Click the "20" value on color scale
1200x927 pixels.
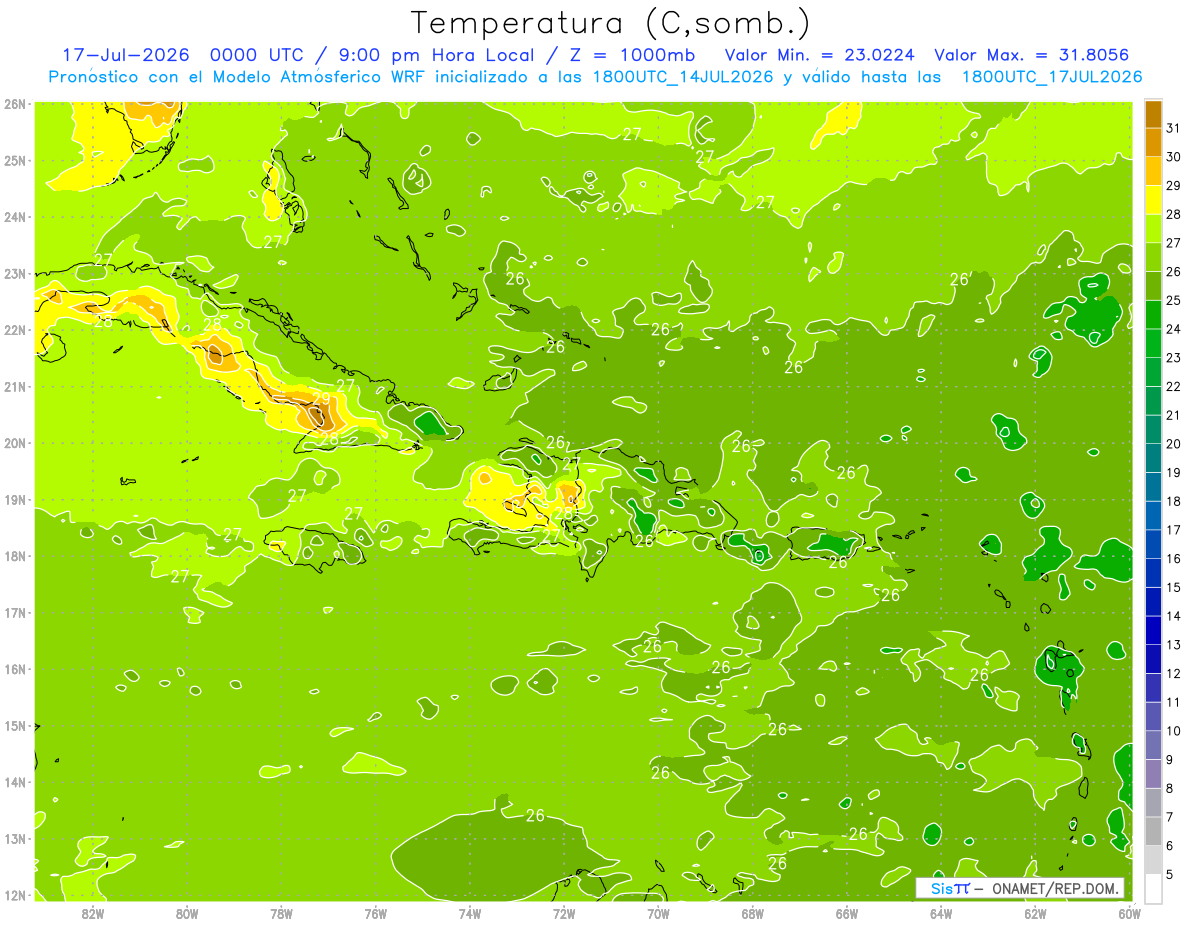pyautogui.click(x=1174, y=443)
